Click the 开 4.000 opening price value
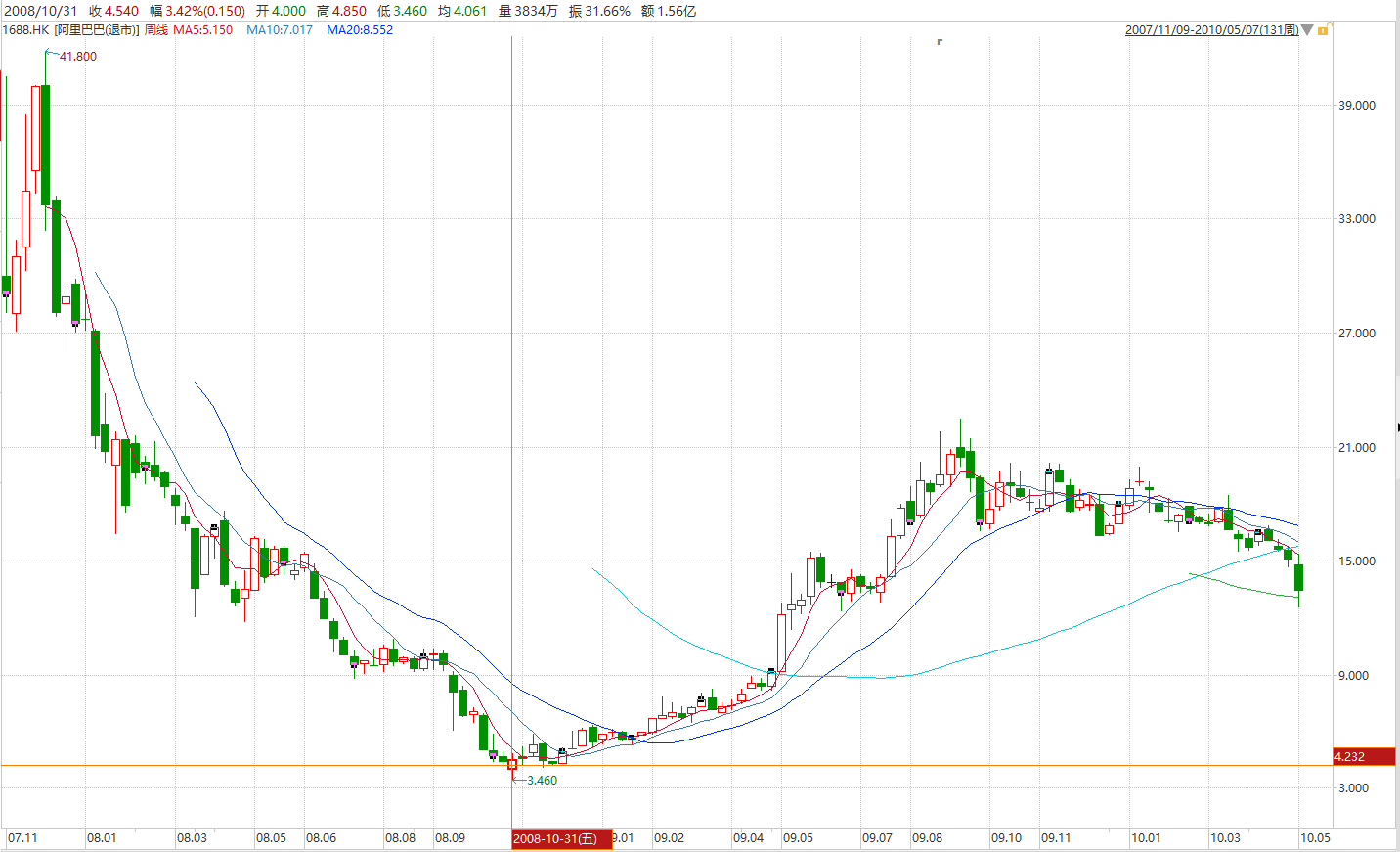1400x852 pixels. pyautogui.click(x=282, y=11)
